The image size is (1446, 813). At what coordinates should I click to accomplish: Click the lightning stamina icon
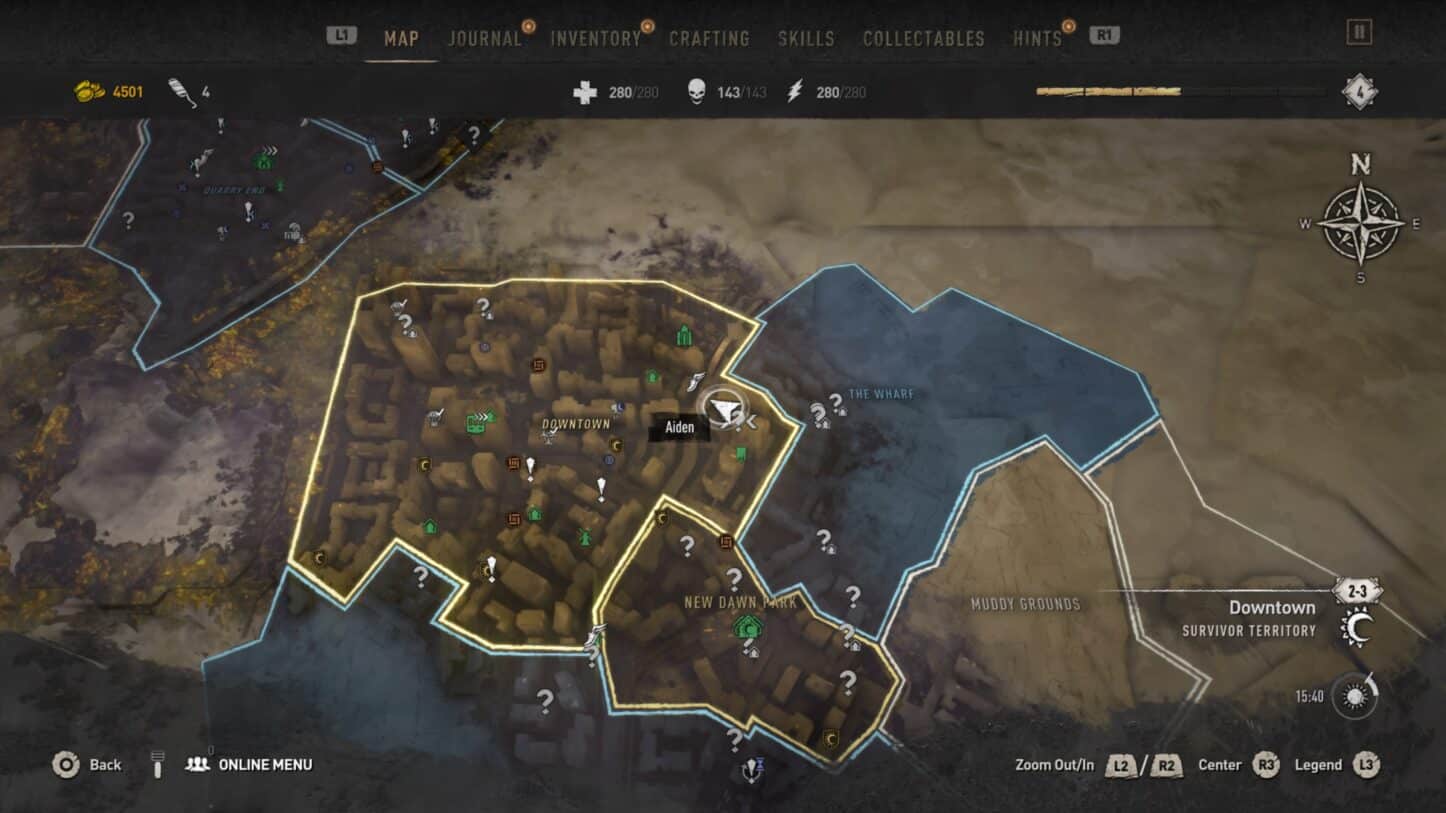tap(795, 92)
